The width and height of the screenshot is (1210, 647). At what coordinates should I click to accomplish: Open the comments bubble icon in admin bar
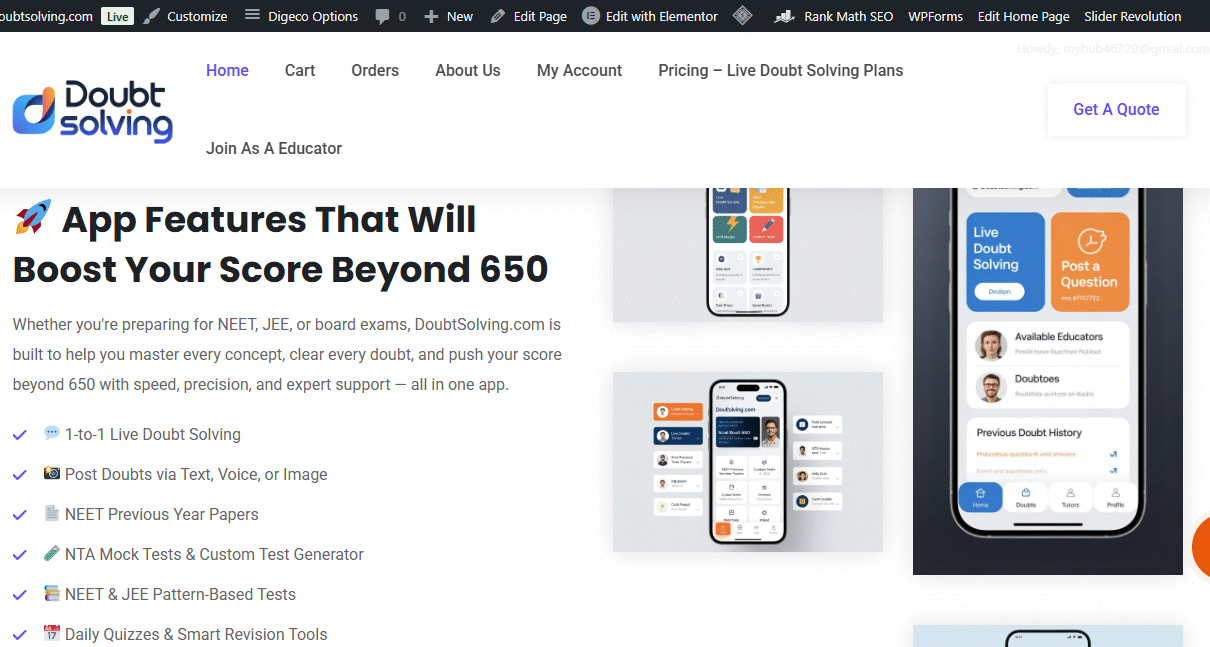383,16
